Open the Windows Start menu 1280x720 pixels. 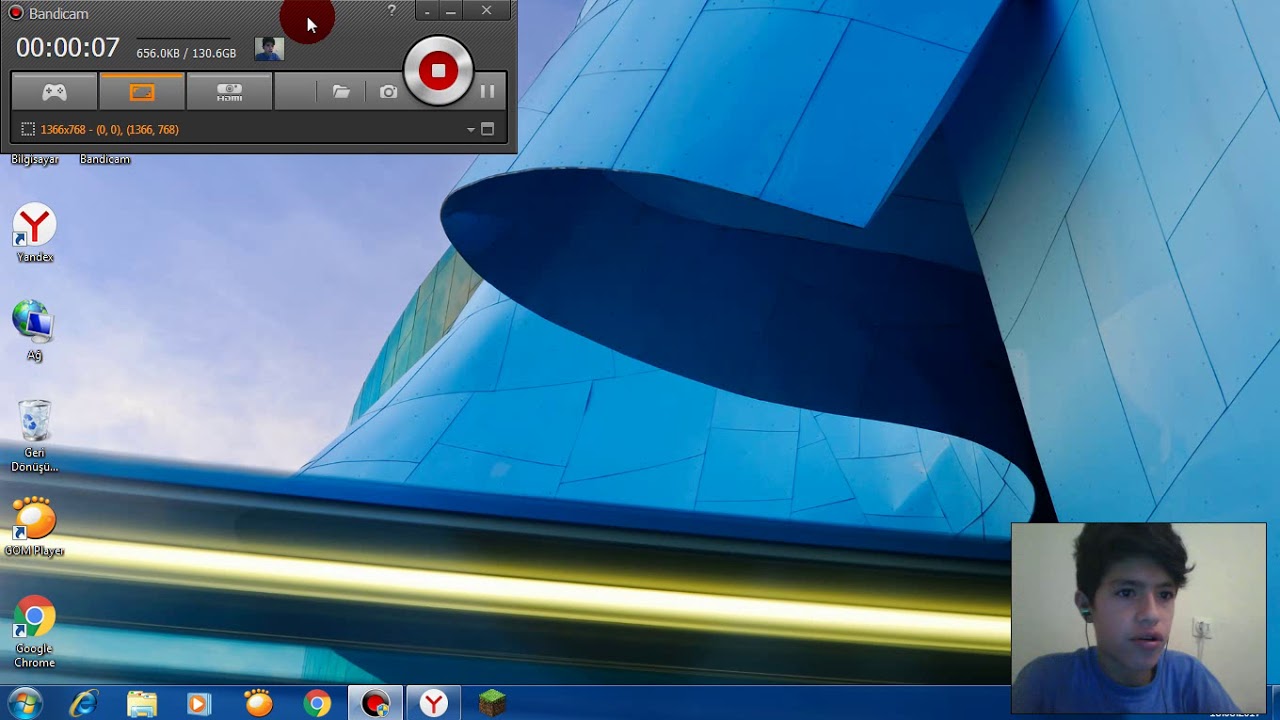point(25,703)
